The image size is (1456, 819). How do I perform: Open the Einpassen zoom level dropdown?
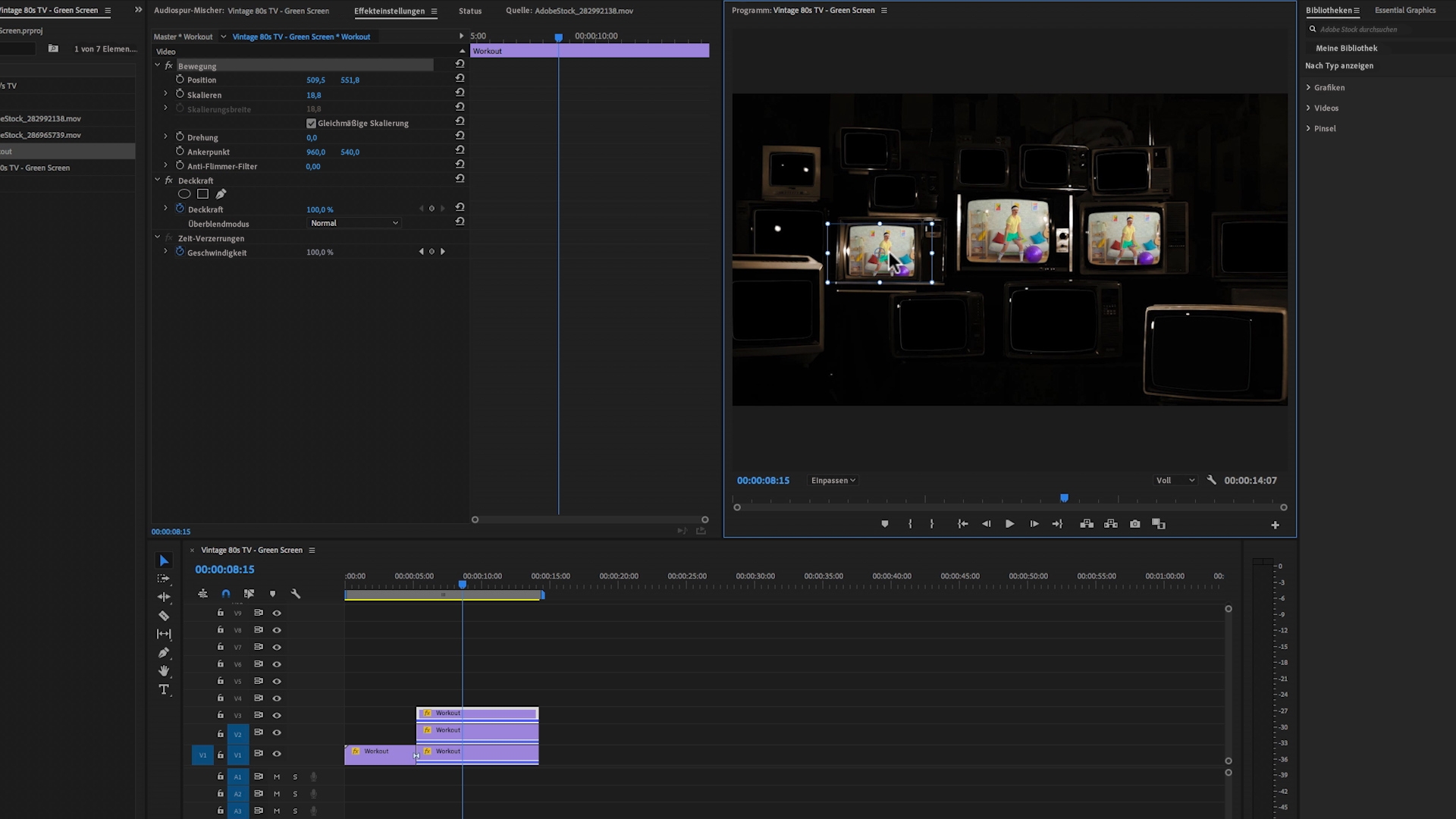[833, 481]
